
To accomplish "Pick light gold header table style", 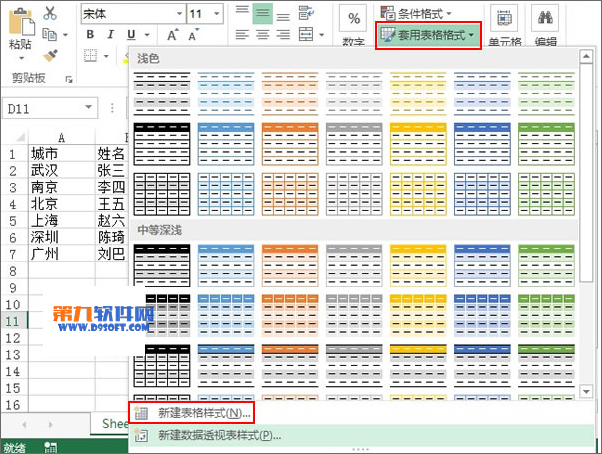I will click(418, 144).
